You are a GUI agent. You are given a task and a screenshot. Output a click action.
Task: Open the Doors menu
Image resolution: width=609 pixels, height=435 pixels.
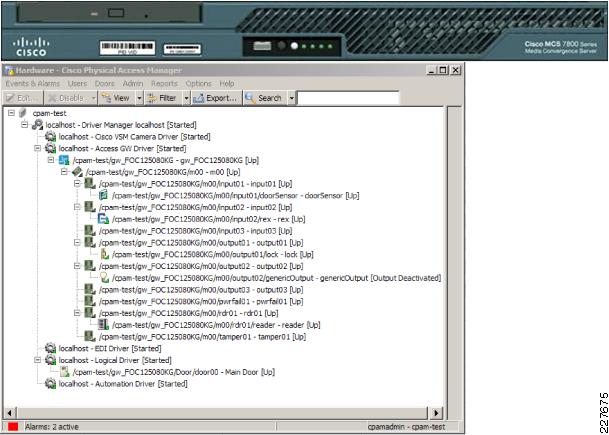[105, 84]
